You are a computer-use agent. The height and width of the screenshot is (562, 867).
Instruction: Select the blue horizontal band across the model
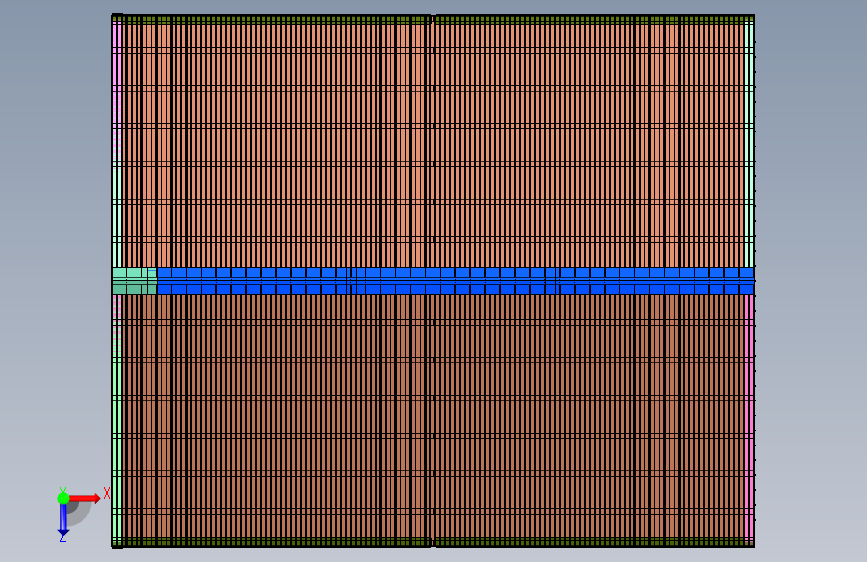[456, 281]
